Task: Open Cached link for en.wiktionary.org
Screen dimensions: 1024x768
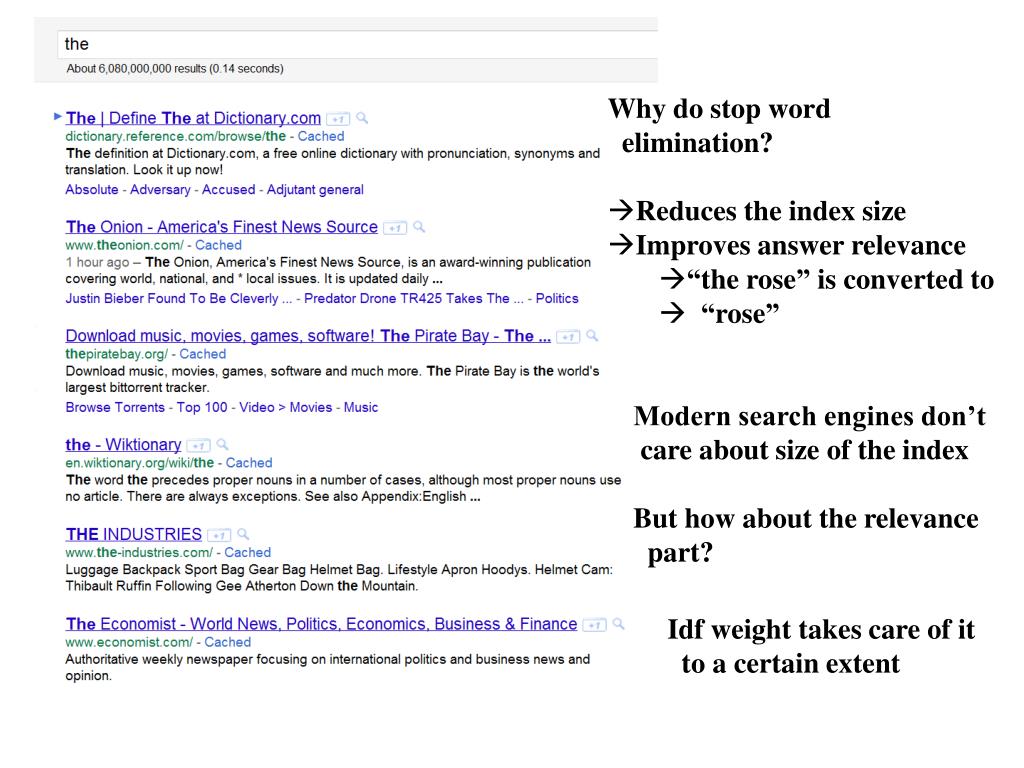Action: coord(249,463)
